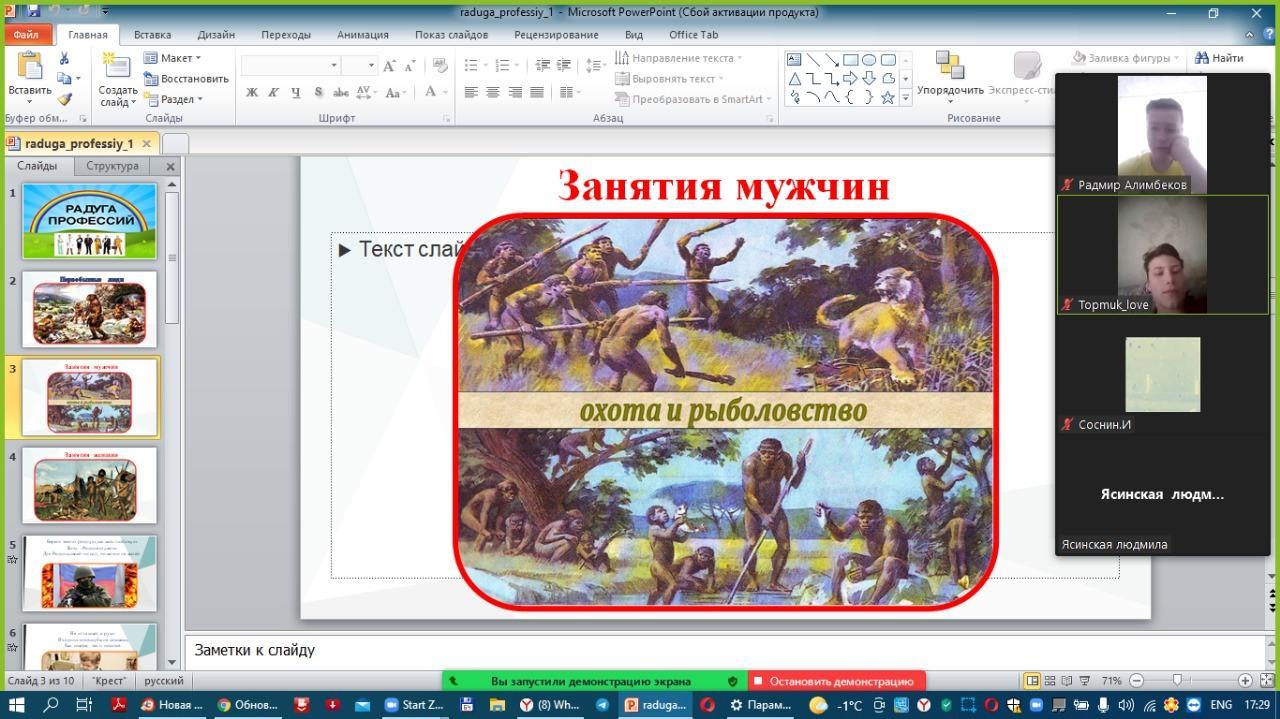This screenshot has width=1280, height=719.
Task: Click the Clear Formatting icon
Action: [x=439, y=66]
